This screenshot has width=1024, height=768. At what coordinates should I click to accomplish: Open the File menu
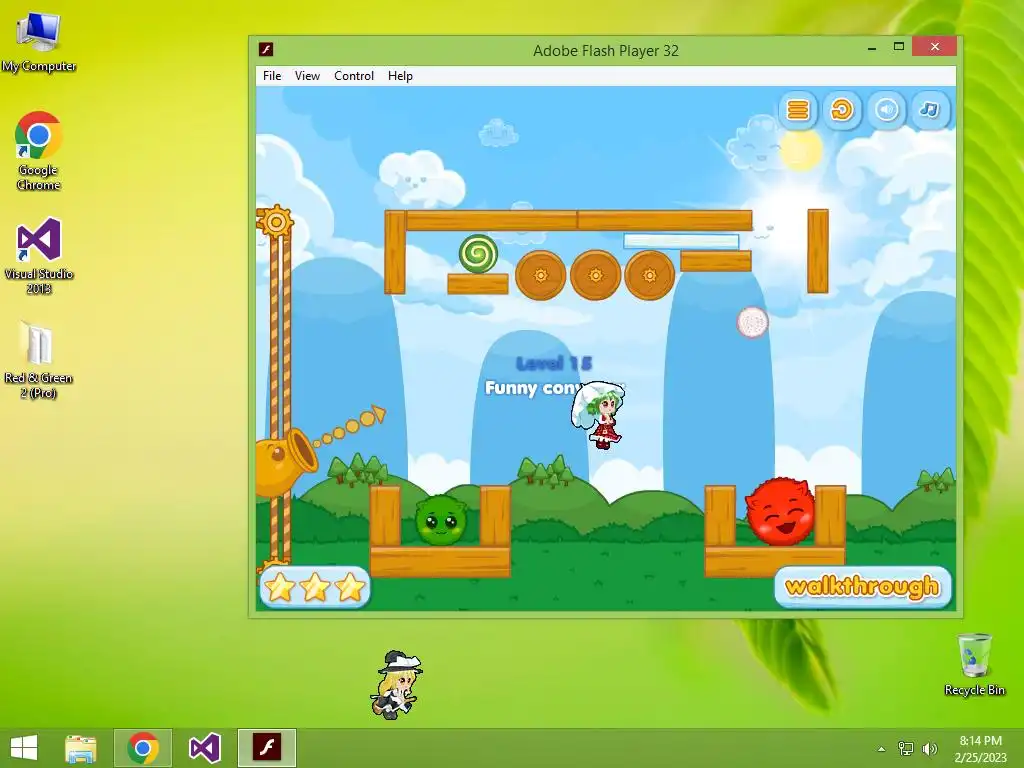[x=272, y=76]
